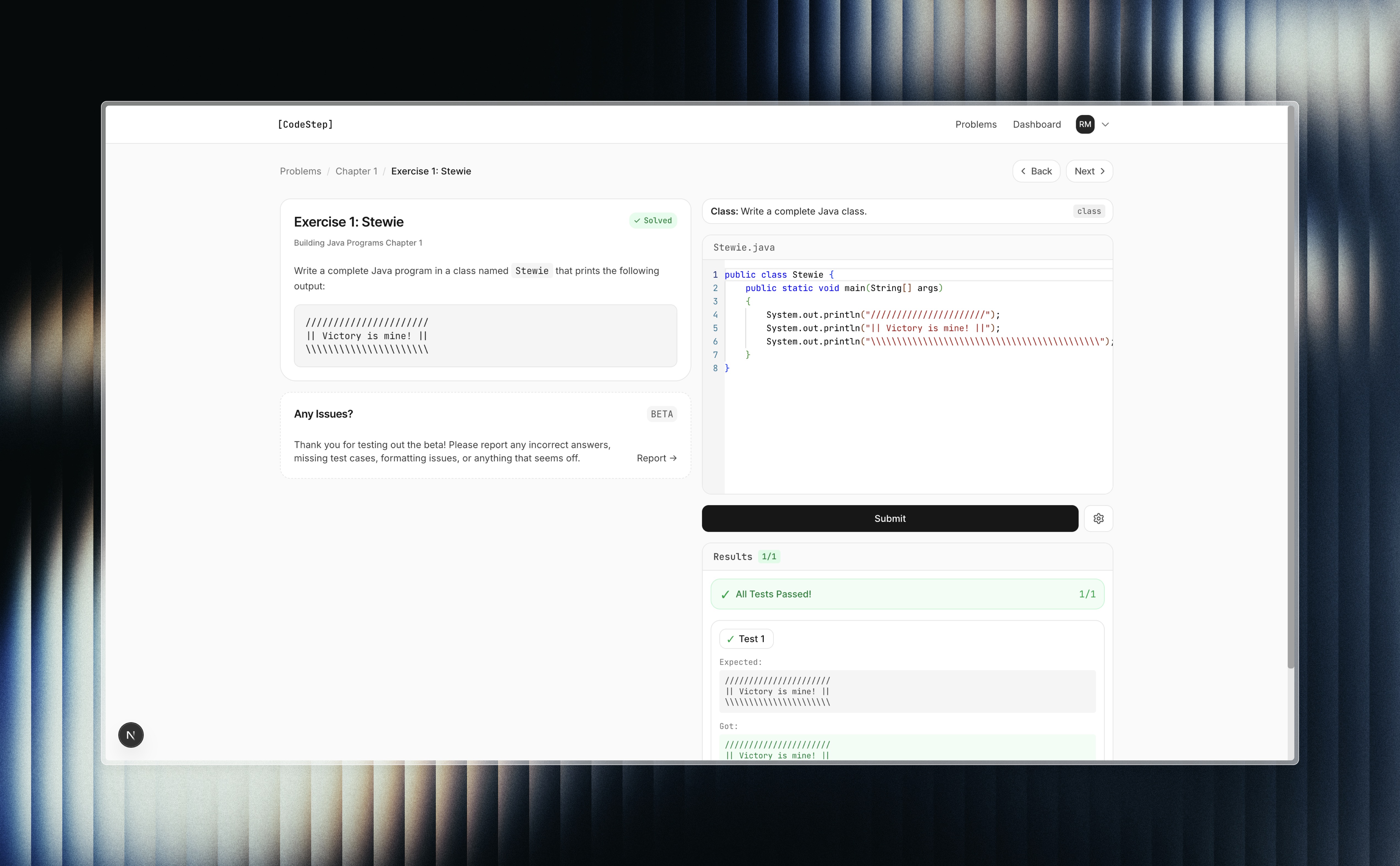1400x866 pixels.
Task: Open the Dashboard page
Action: tap(1036, 124)
